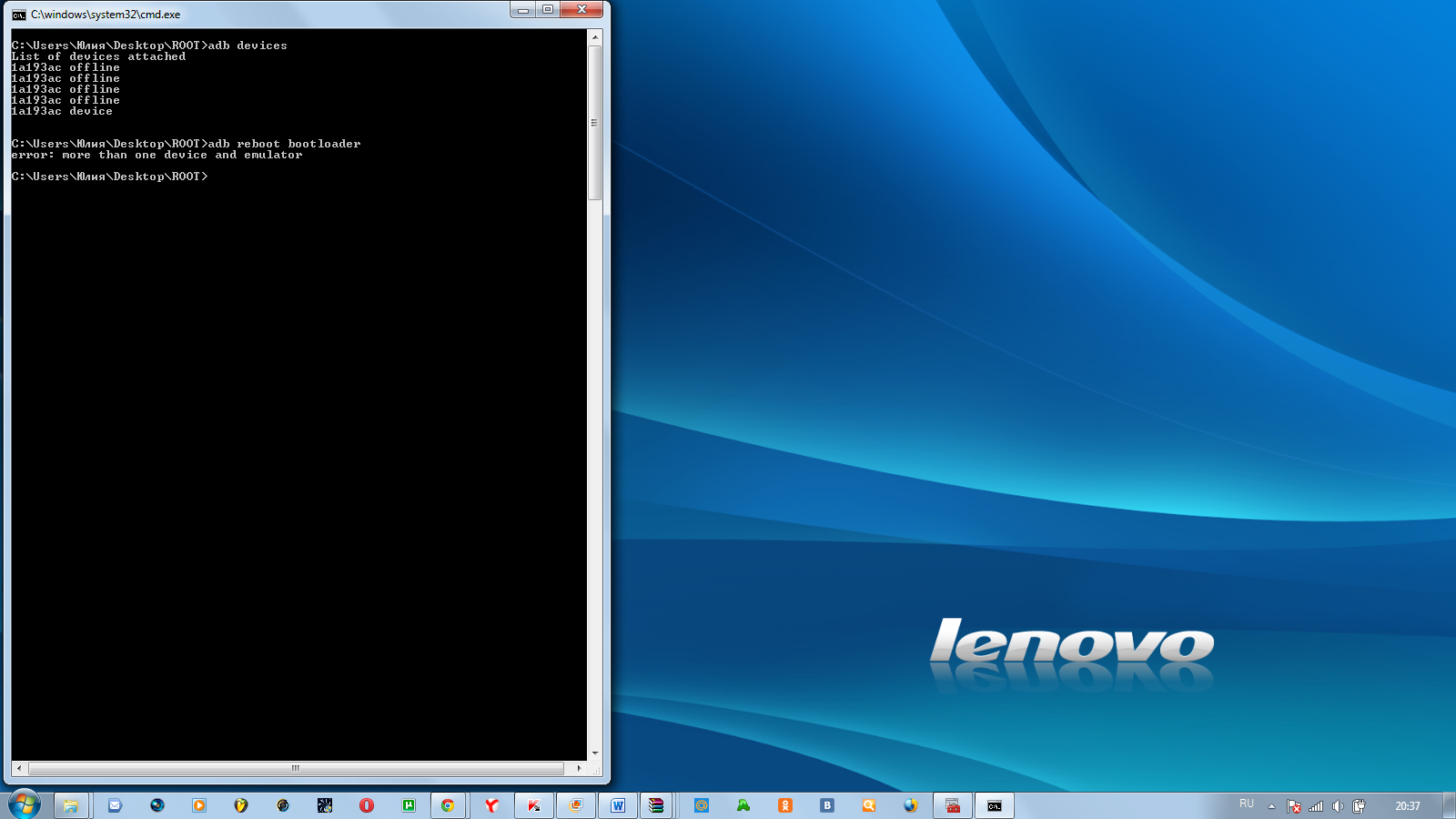Switch to the cmd.exe taskbar button

pyautogui.click(x=995, y=805)
